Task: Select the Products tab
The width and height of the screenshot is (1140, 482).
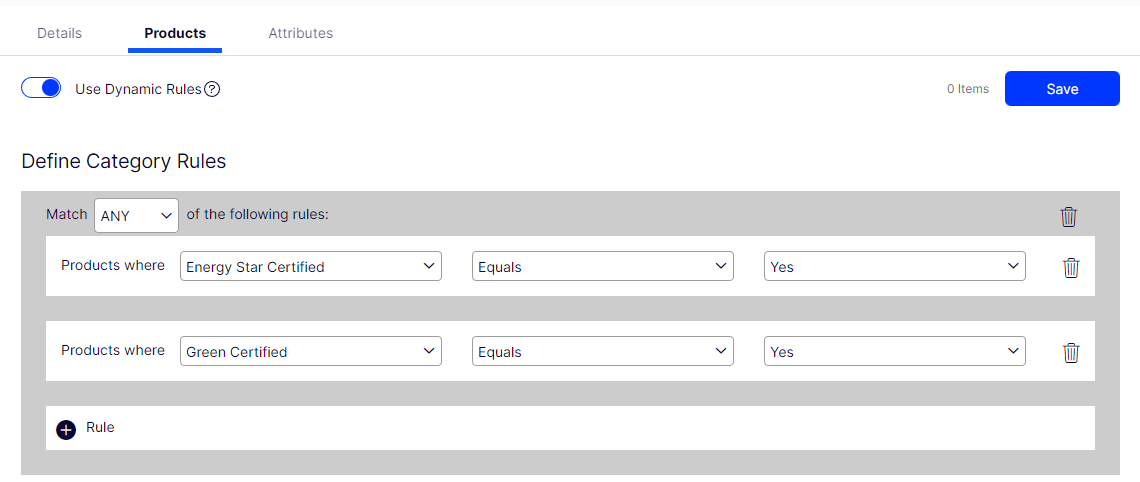Action: pyautogui.click(x=175, y=33)
